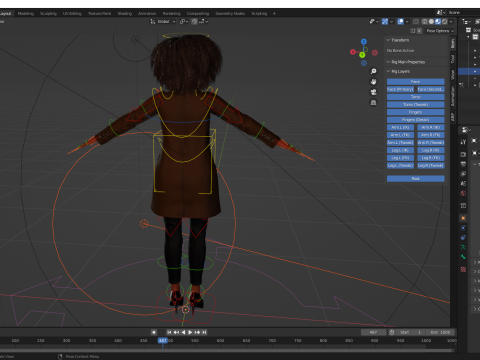
Task: Select solid viewport shading
Action: click(431, 21)
